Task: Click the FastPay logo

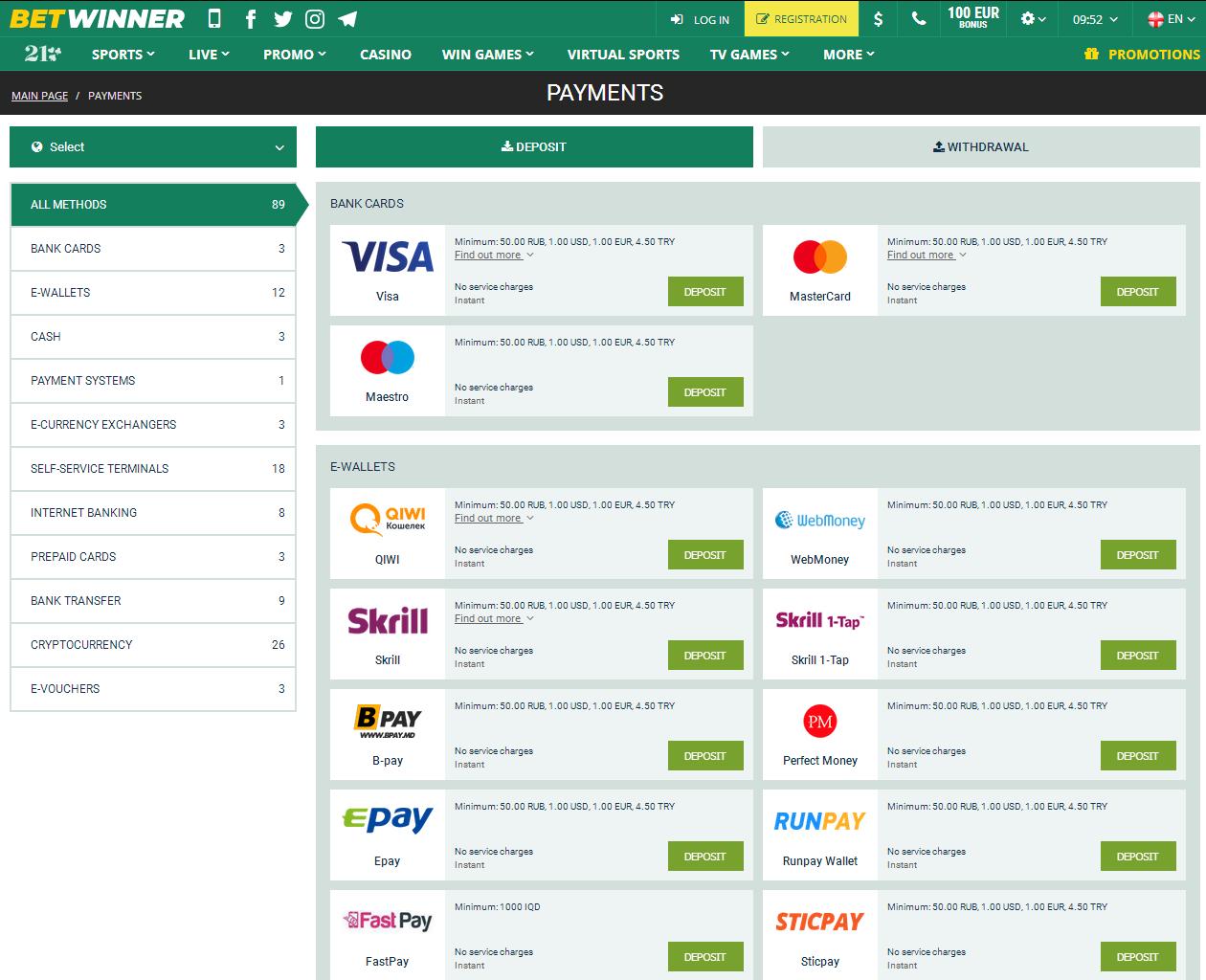Action: [x=388, y=921]
